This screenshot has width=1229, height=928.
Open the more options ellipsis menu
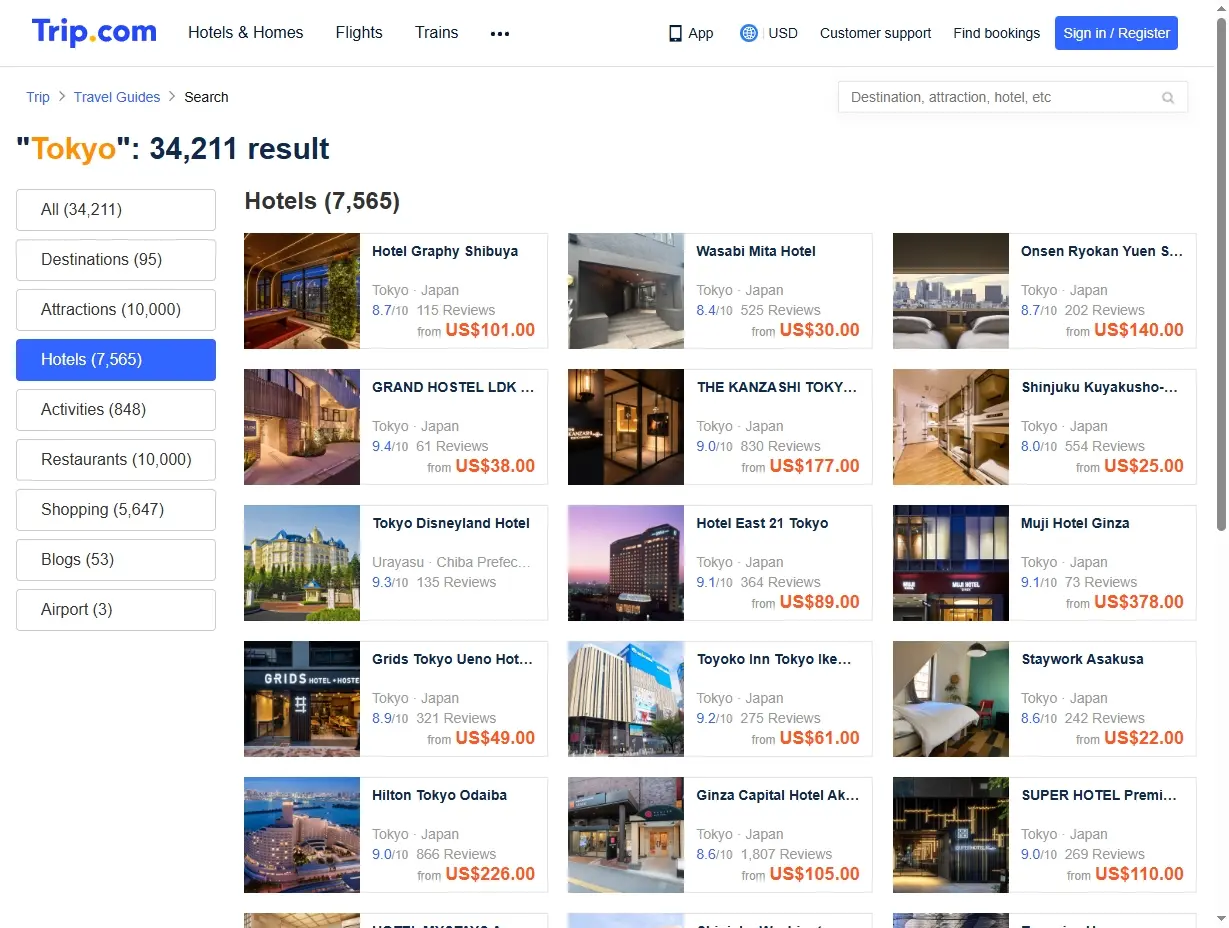[500, 33]
